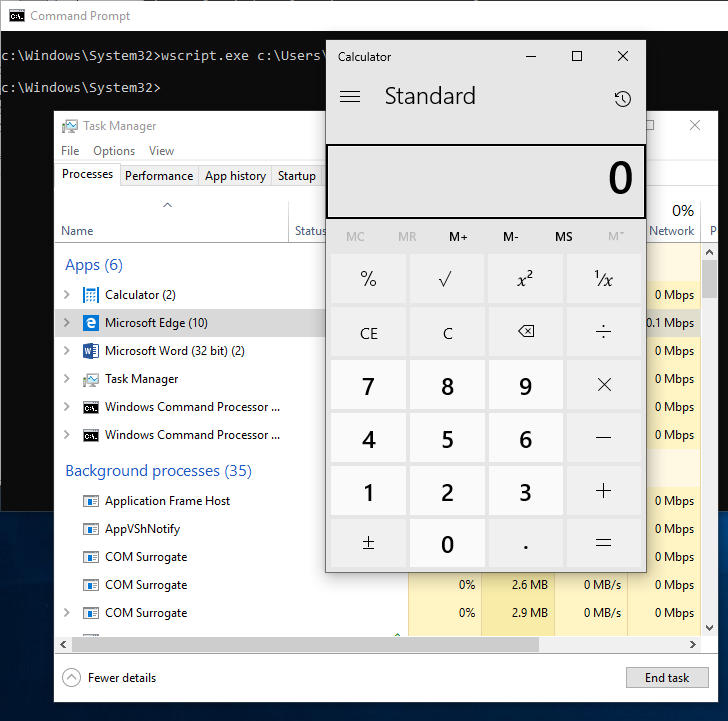Click the plus key
The width and height of the screenshot is (728, 721).
coord(604,490)
